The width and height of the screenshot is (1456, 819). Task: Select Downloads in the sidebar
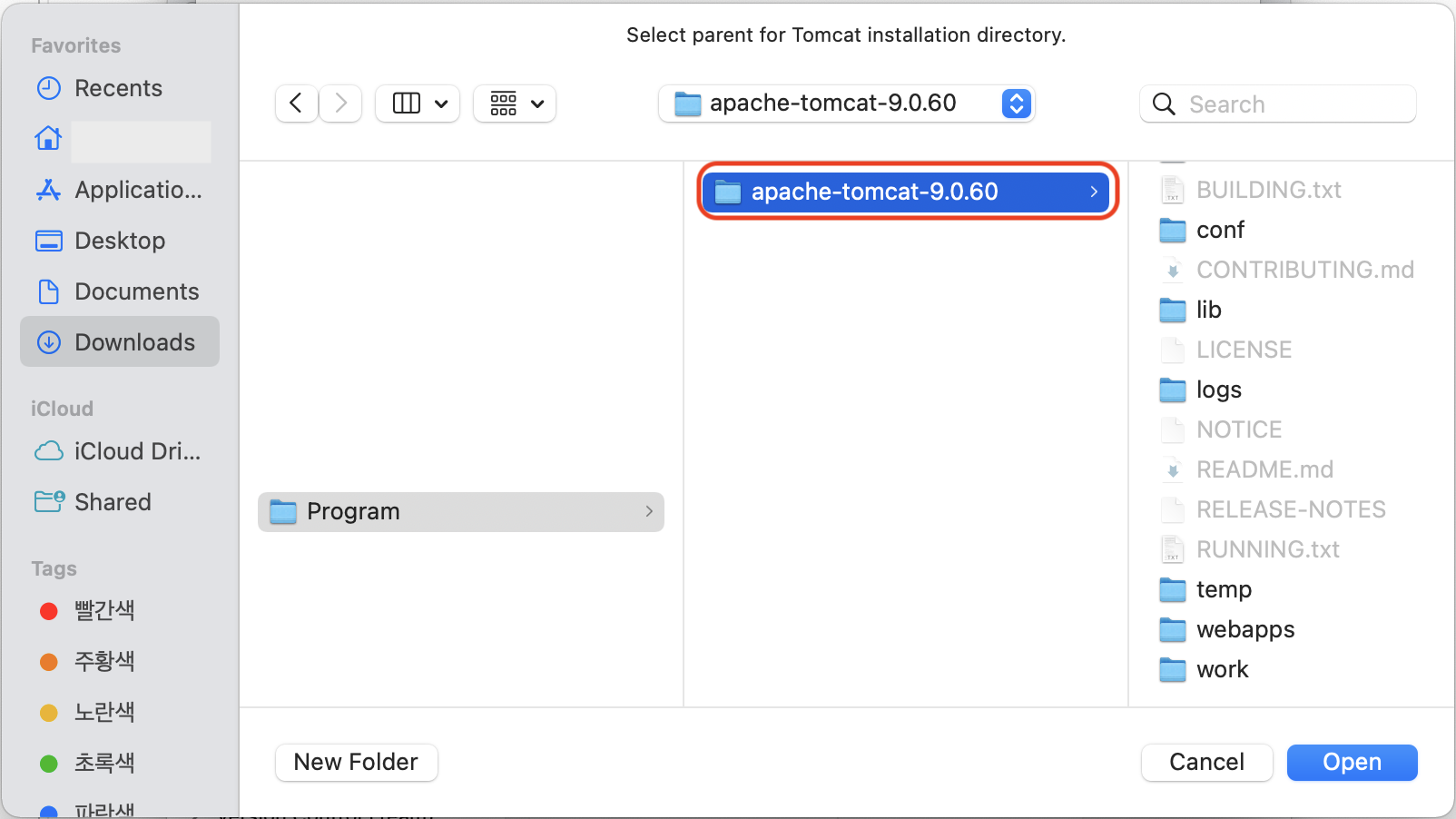[x=120, y=341]
